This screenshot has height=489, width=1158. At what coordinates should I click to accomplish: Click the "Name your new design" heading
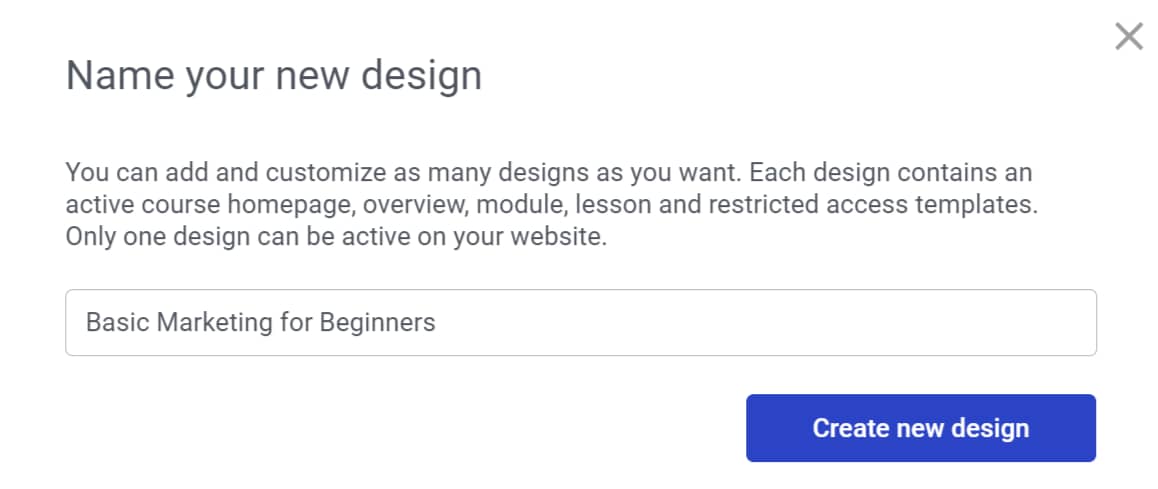tap(274, 76)
